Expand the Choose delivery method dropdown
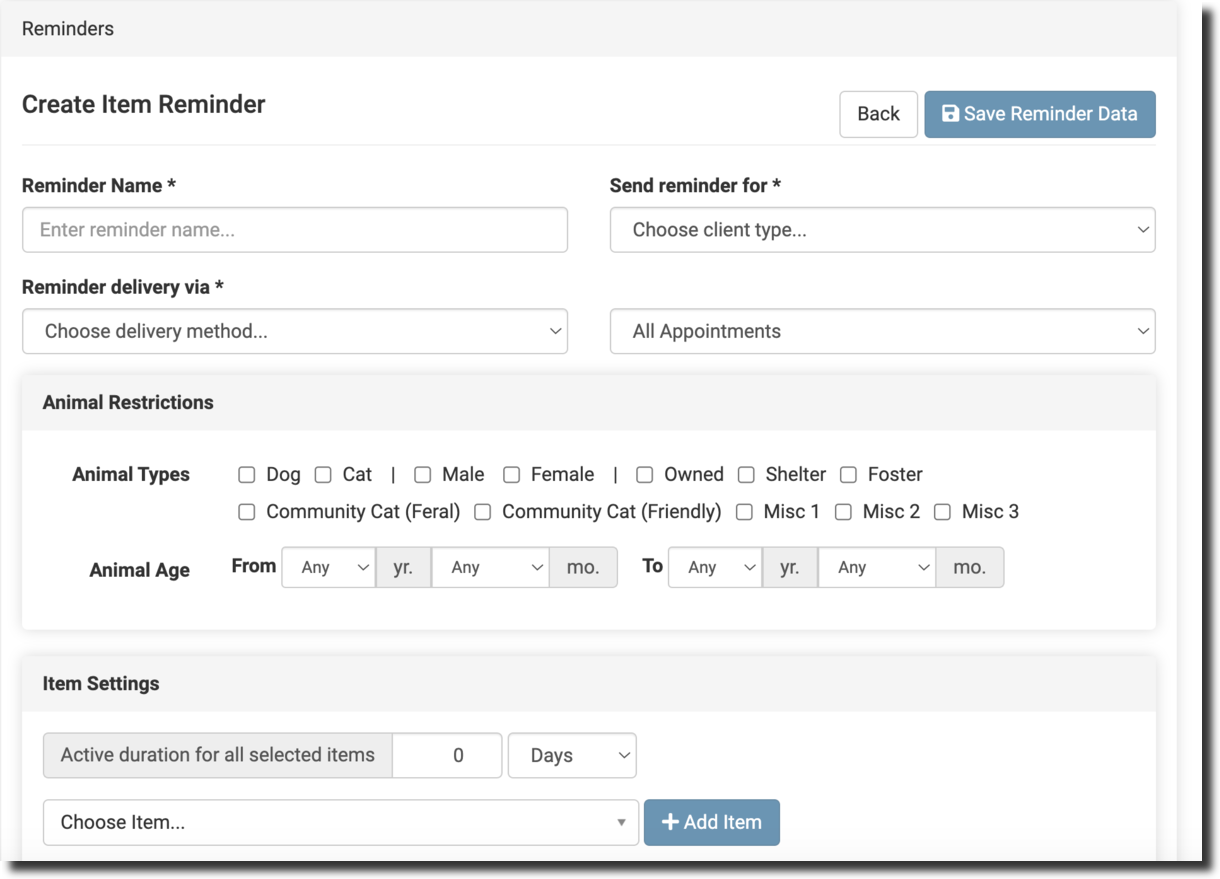The image size is (1220, 879). click(294, 331)
